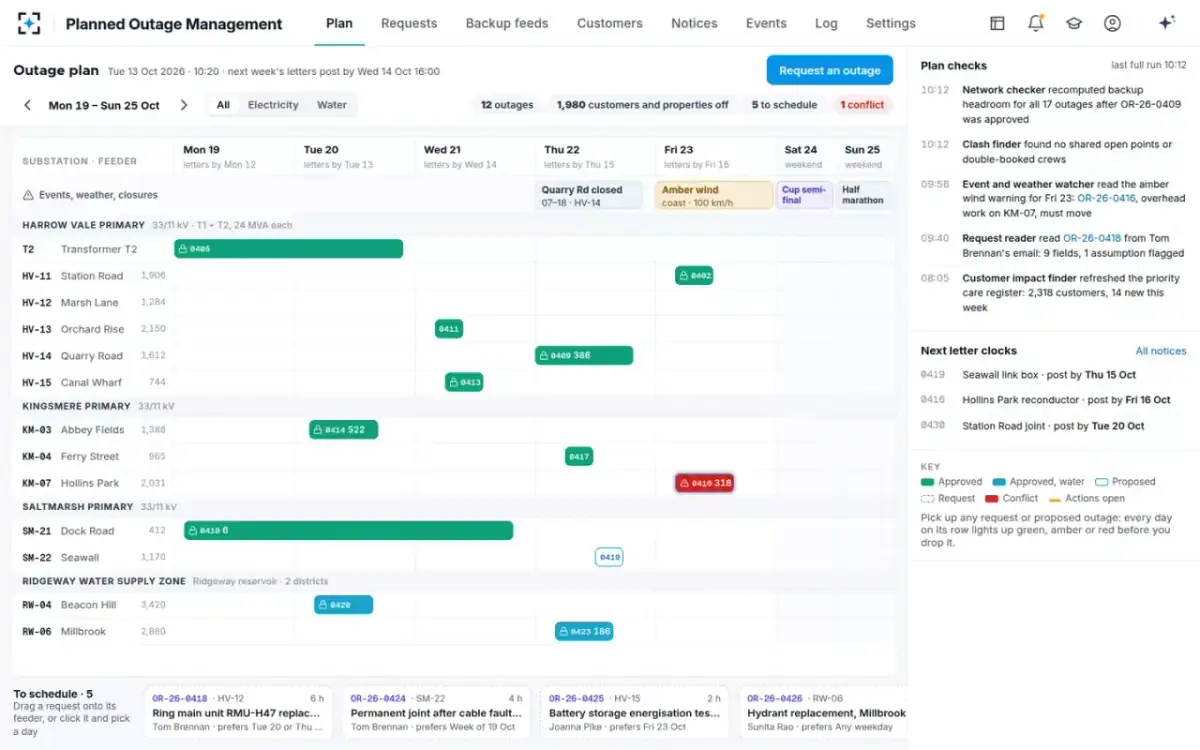Open request card OR-26-0418 ring main unit
The width and height of the screenshot is (1200, 750).
pyautogui.click(x=239, y=712)
